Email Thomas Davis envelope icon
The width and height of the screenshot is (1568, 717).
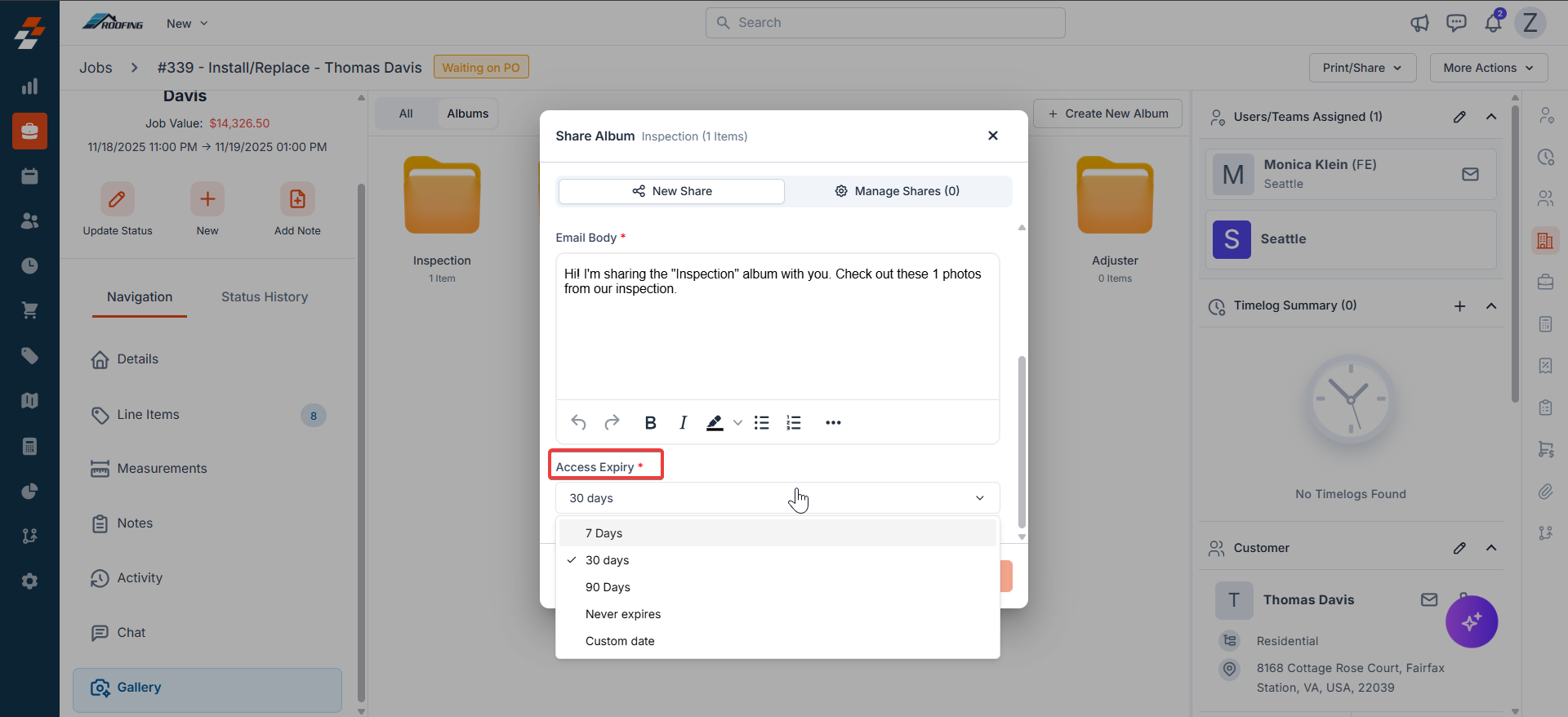pyautogui.click(x=1429, y=599)
